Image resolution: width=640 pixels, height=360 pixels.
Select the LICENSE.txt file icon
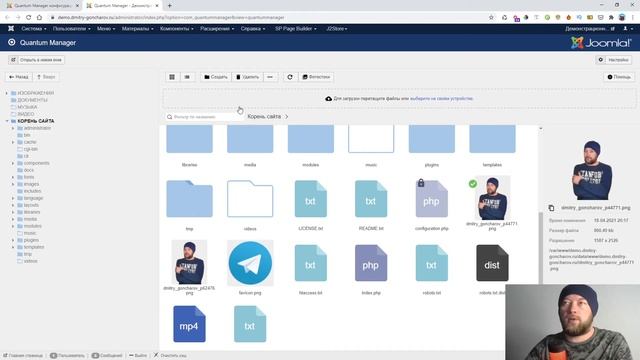pyautogui.click(x=311, y=199)
